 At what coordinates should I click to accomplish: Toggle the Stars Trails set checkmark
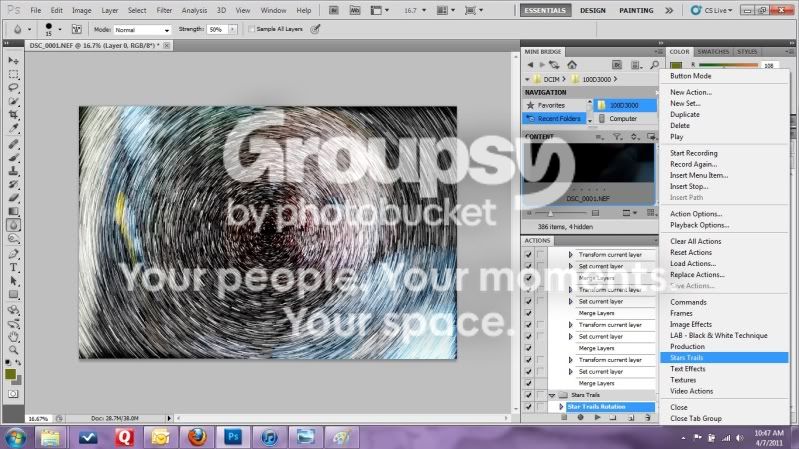pyautogui.click(x=528, y=395)
